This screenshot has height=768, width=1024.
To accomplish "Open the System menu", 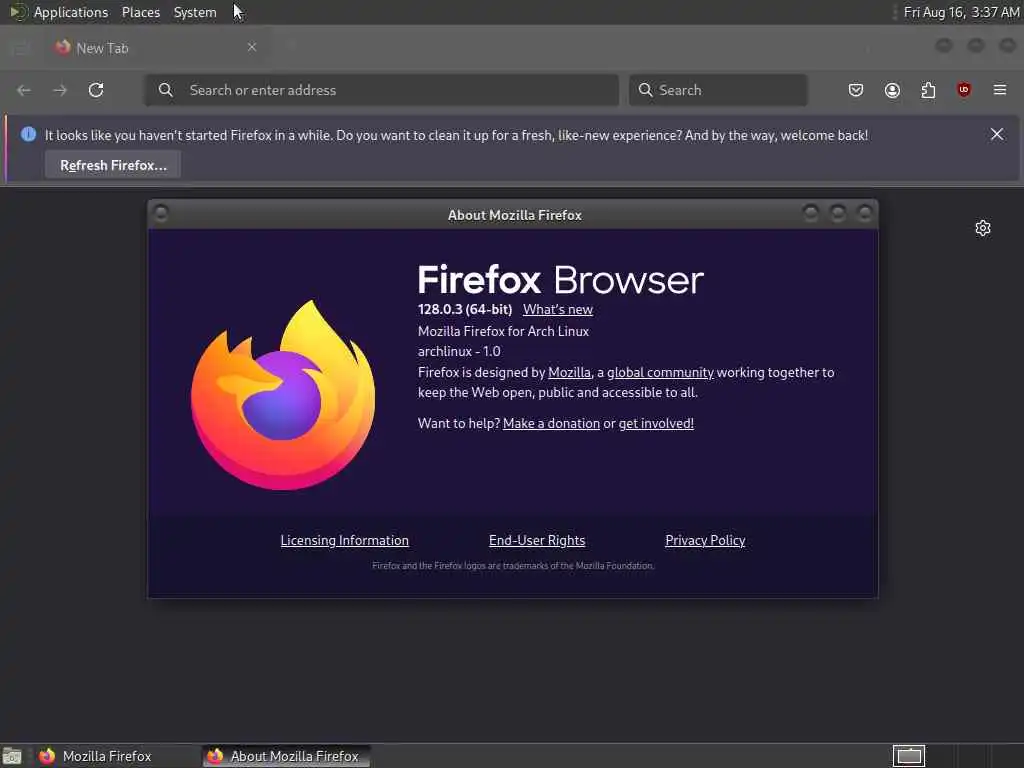I will [x=195, y=12].
